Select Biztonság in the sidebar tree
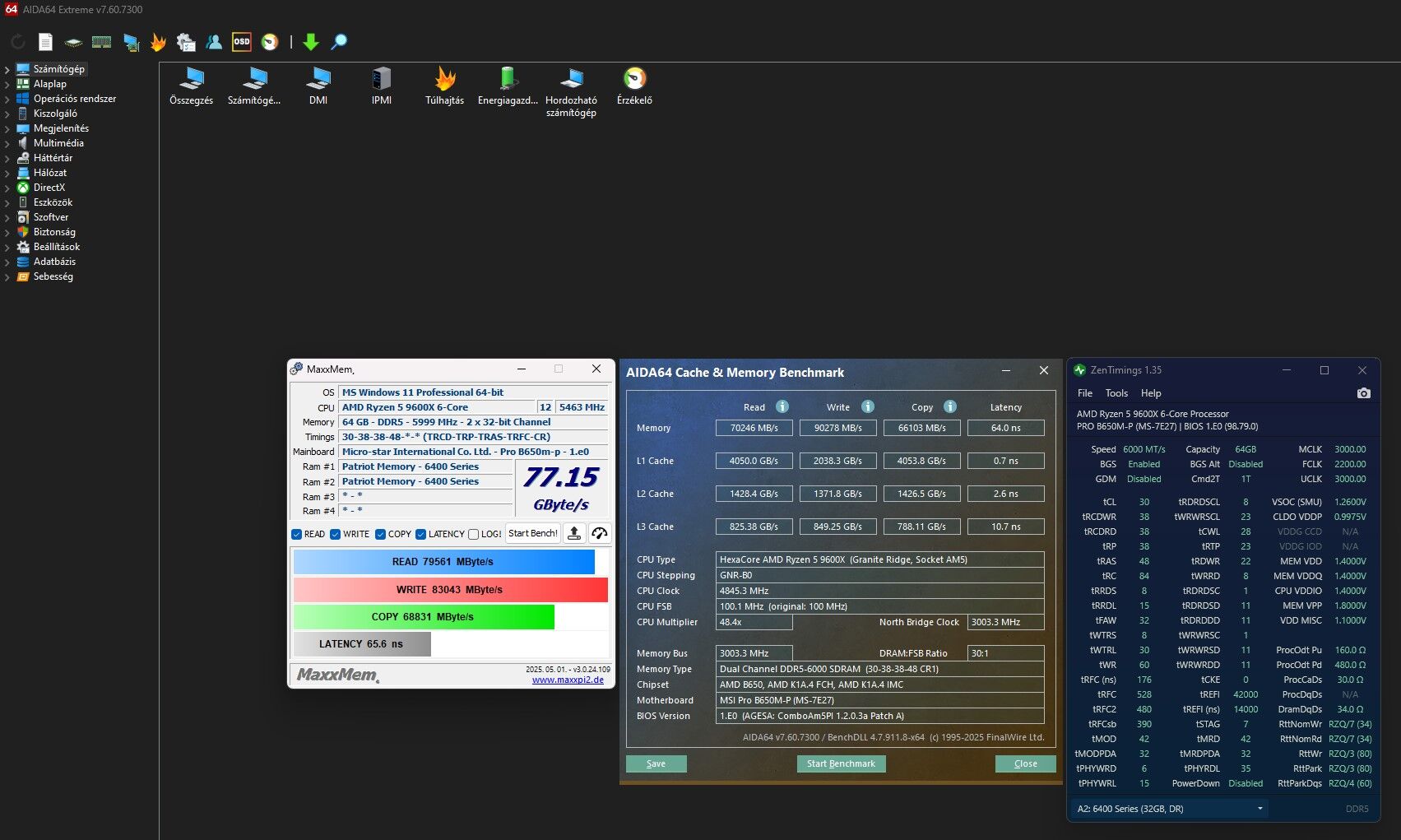1401x840 pixels. tap(54, 232)
